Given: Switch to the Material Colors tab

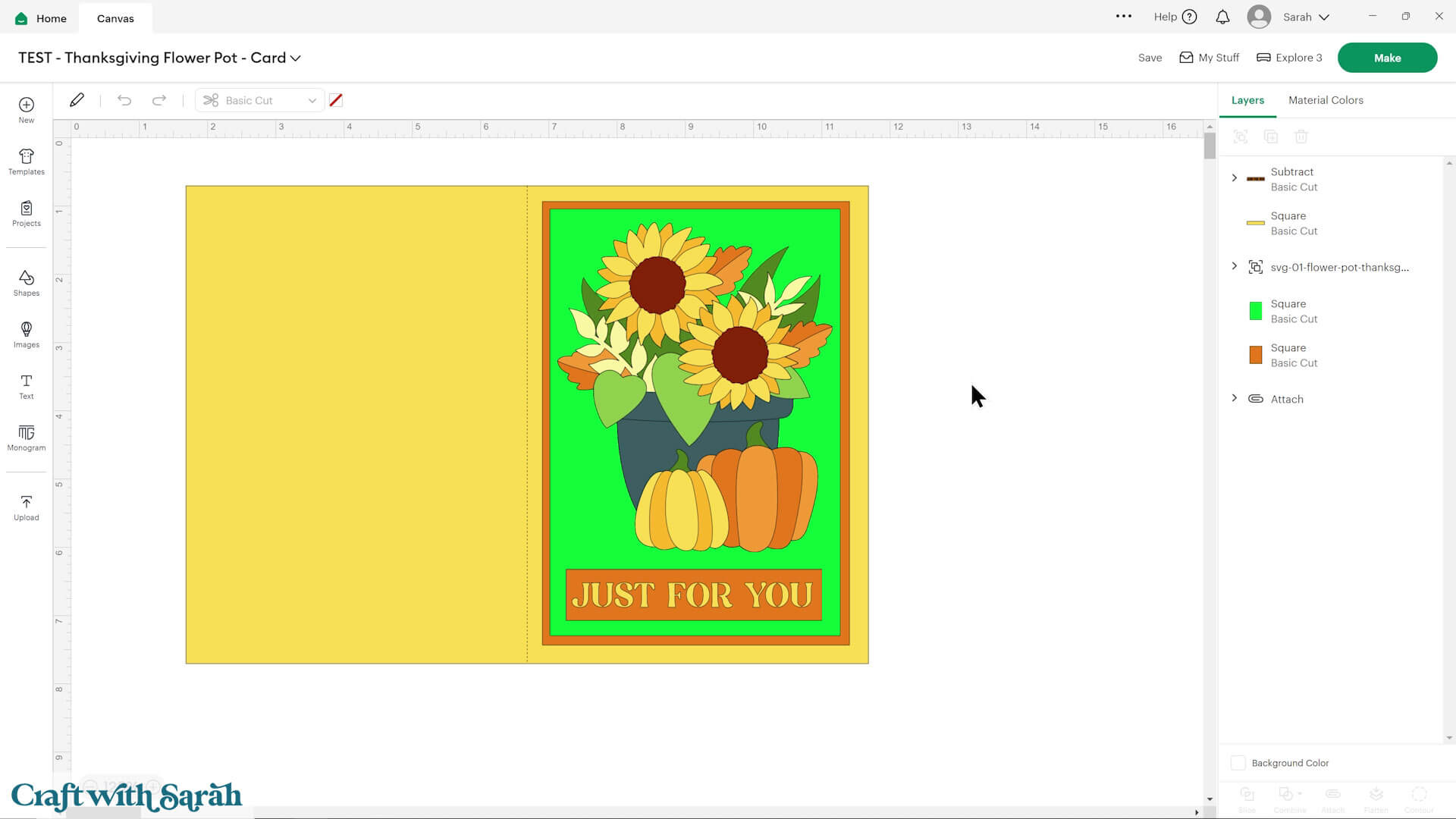Looking at the screenshot, I should [x=1325, y=100].
